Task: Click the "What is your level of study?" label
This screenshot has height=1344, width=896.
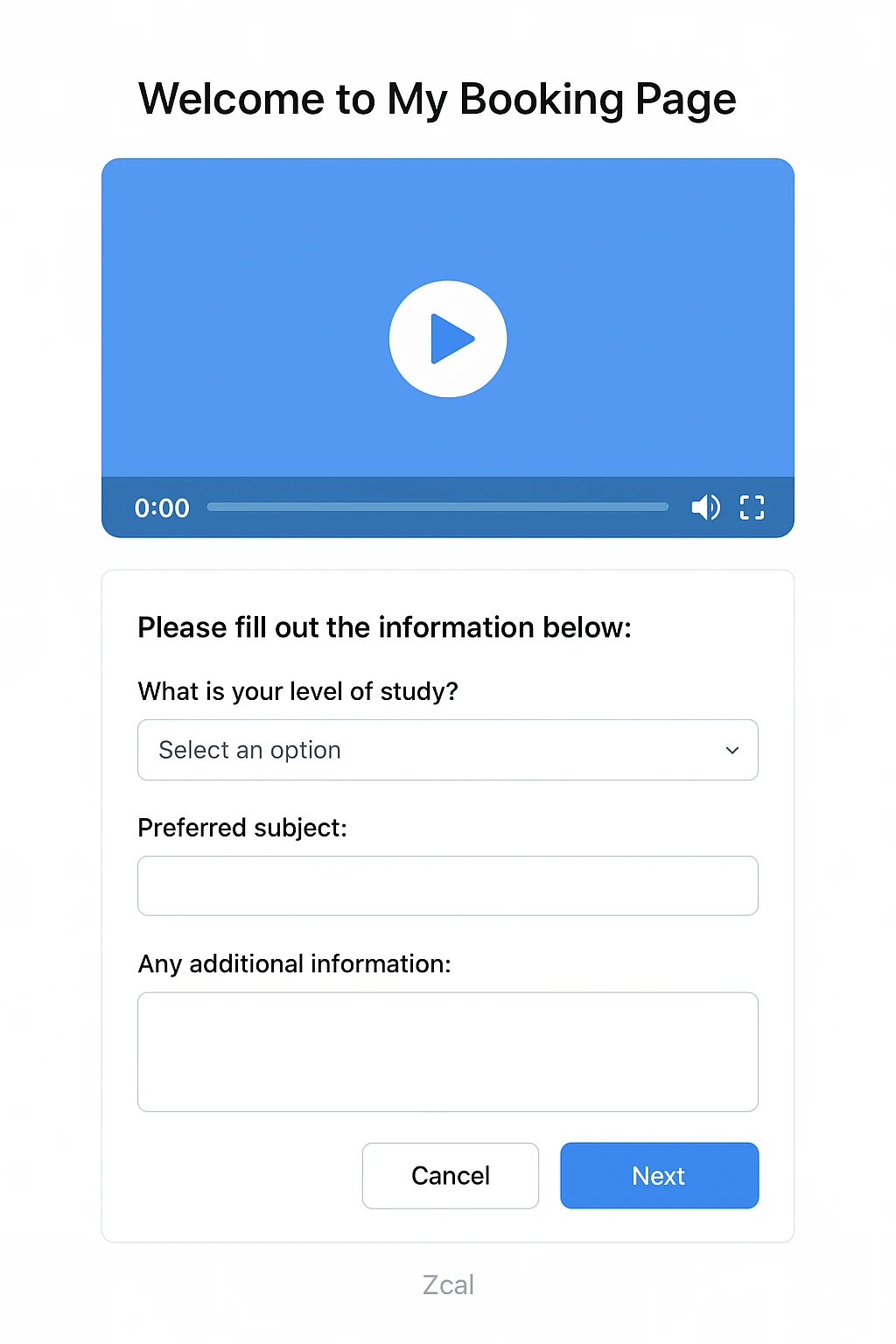Action: (x=297, y=691)
